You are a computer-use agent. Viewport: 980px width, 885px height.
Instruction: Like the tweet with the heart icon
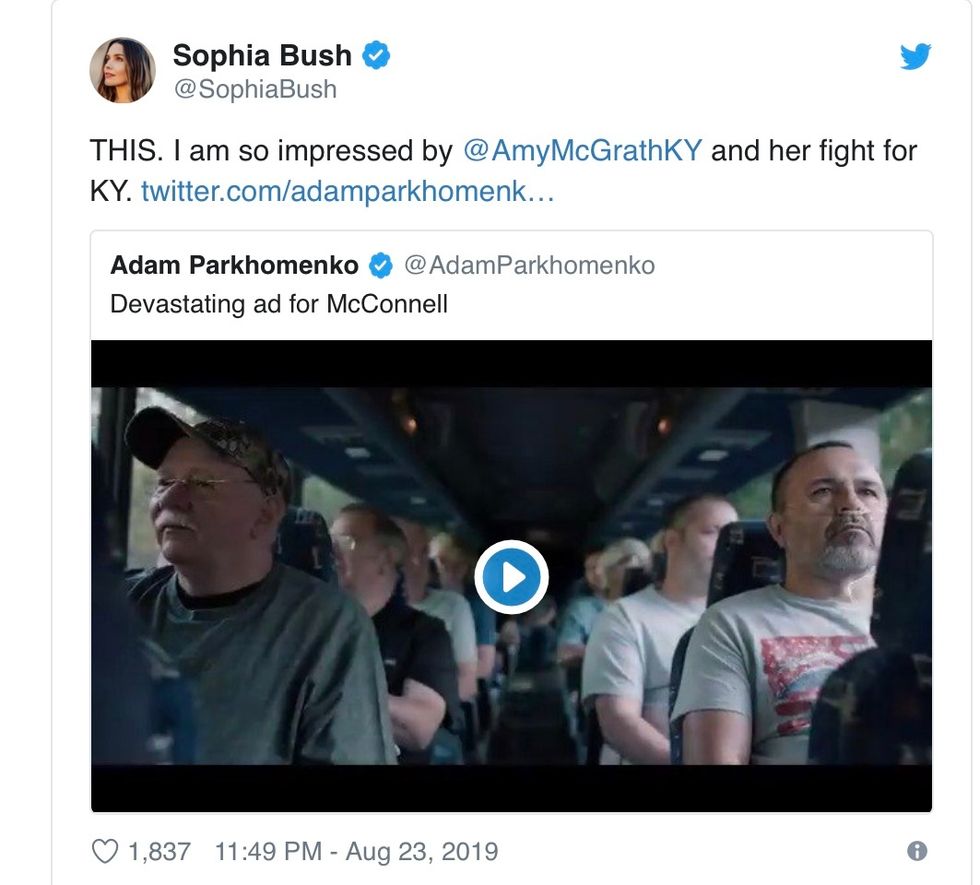105,851
